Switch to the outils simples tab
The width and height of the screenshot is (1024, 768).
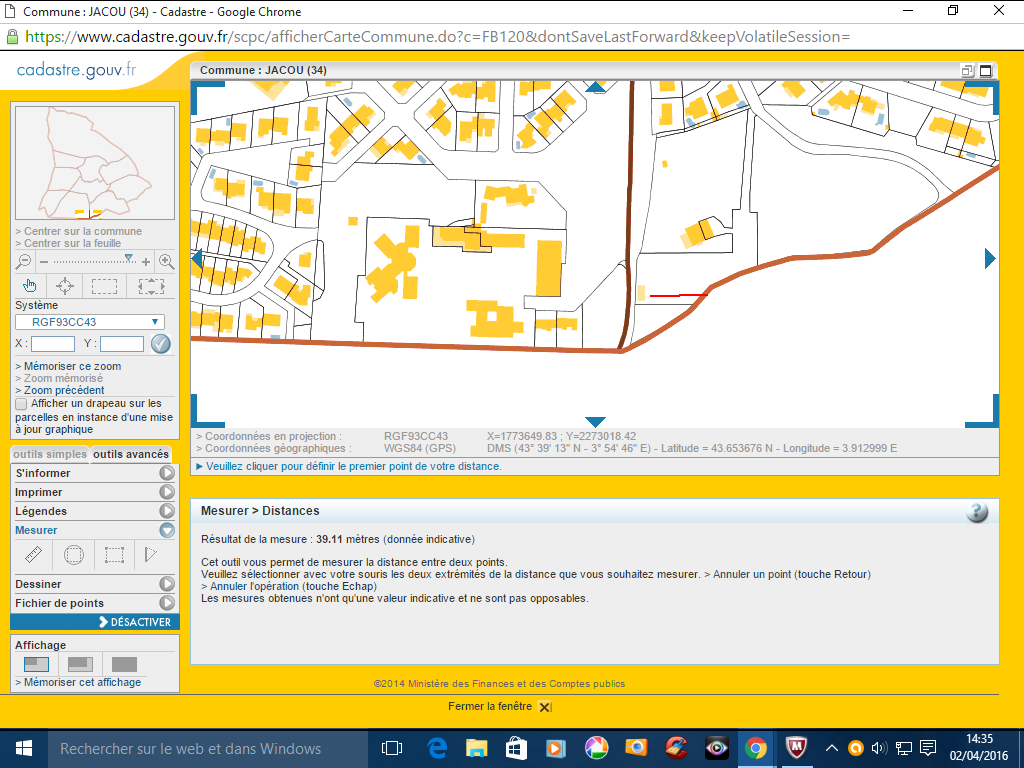(50, 454)
